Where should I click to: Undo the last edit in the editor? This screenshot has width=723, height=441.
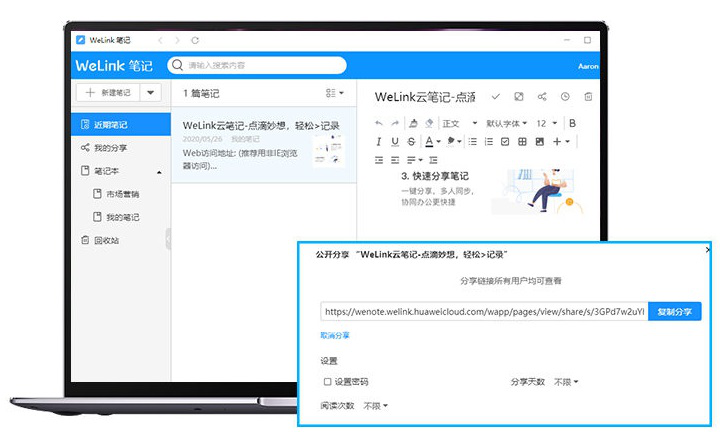(x=379, y=123)
